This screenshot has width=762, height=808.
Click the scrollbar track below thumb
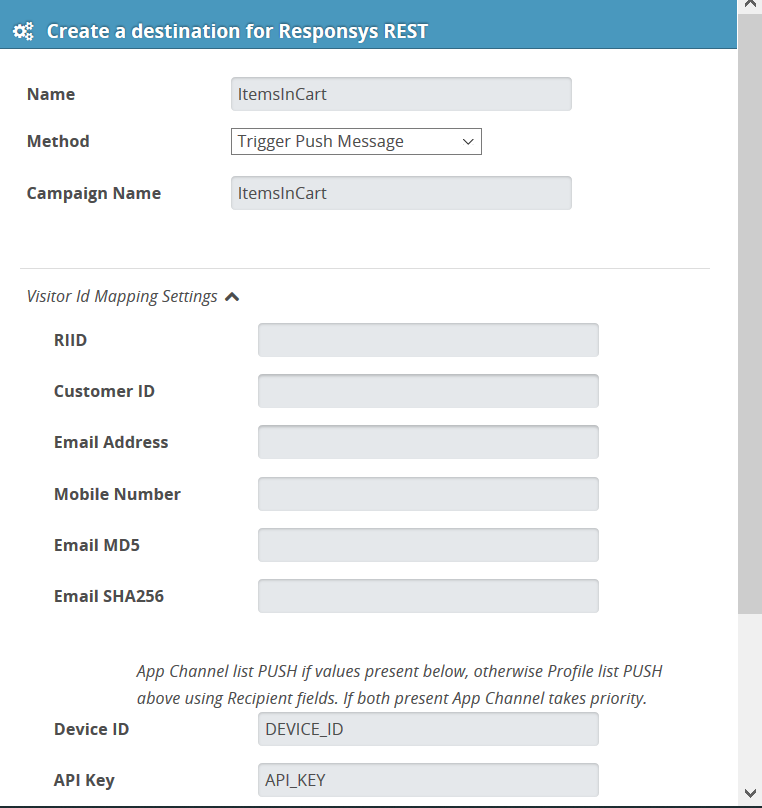[x=750, y=698]
